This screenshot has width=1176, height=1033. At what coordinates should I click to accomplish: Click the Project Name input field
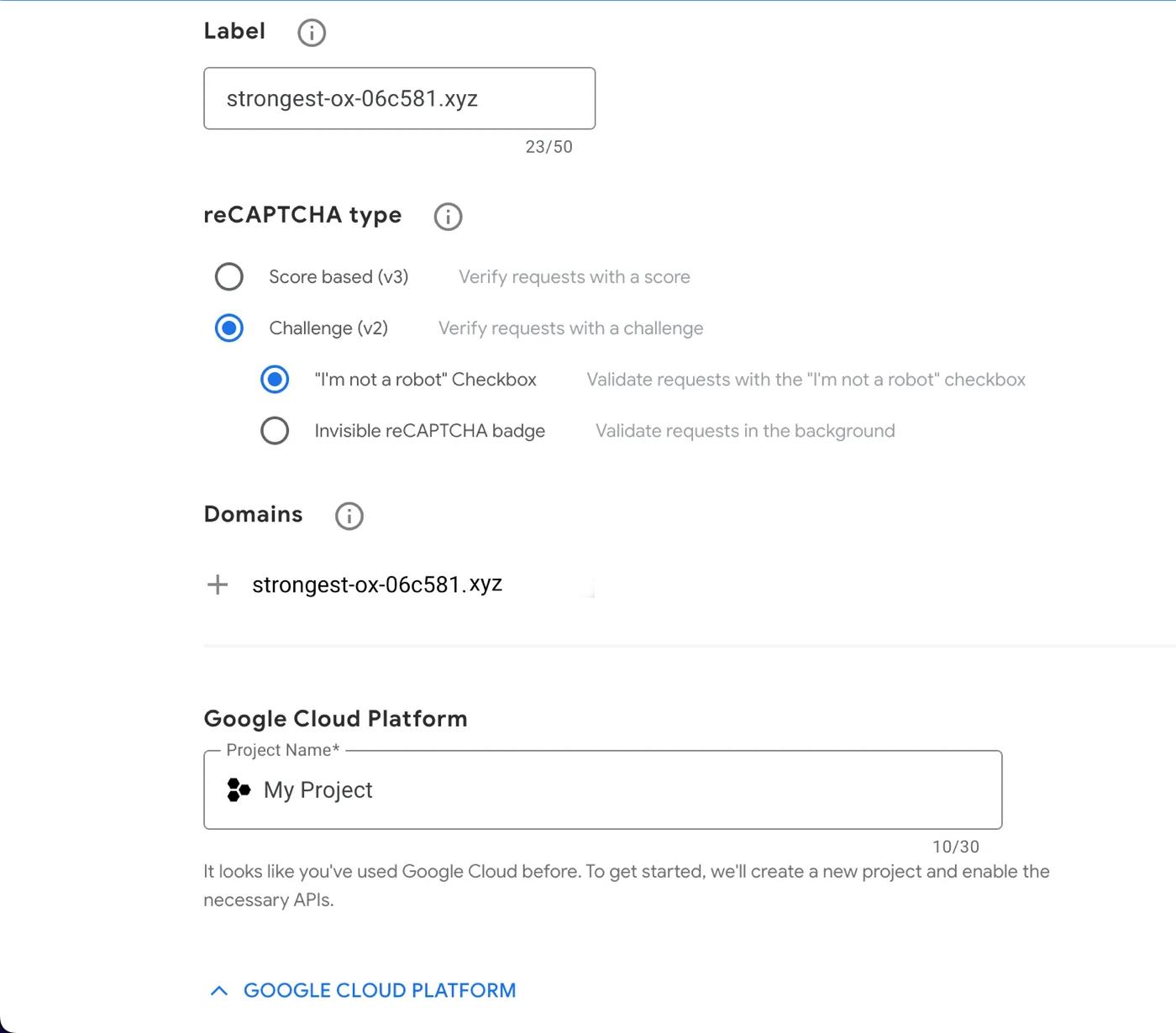(603, 789)
